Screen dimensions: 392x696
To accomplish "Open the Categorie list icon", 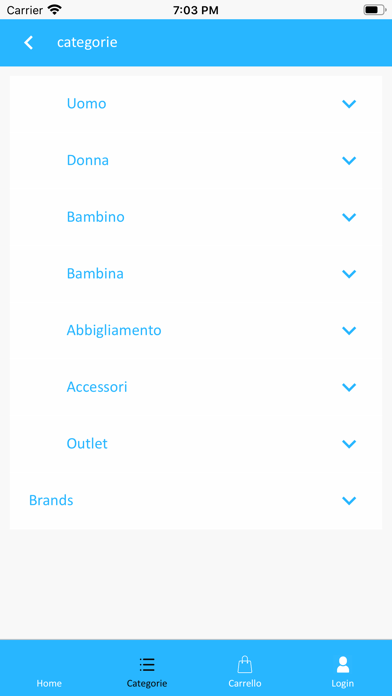I will click(x=147, y=664).
